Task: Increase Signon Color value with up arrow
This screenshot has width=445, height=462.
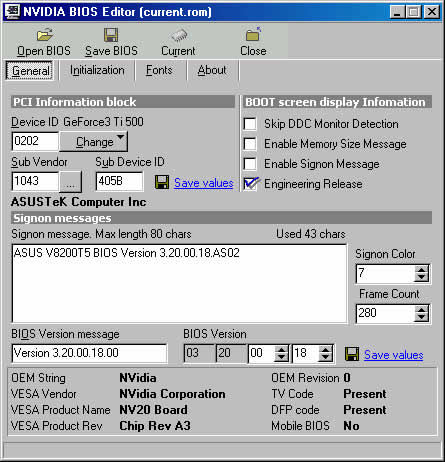Action: click(x=421, y=270)
